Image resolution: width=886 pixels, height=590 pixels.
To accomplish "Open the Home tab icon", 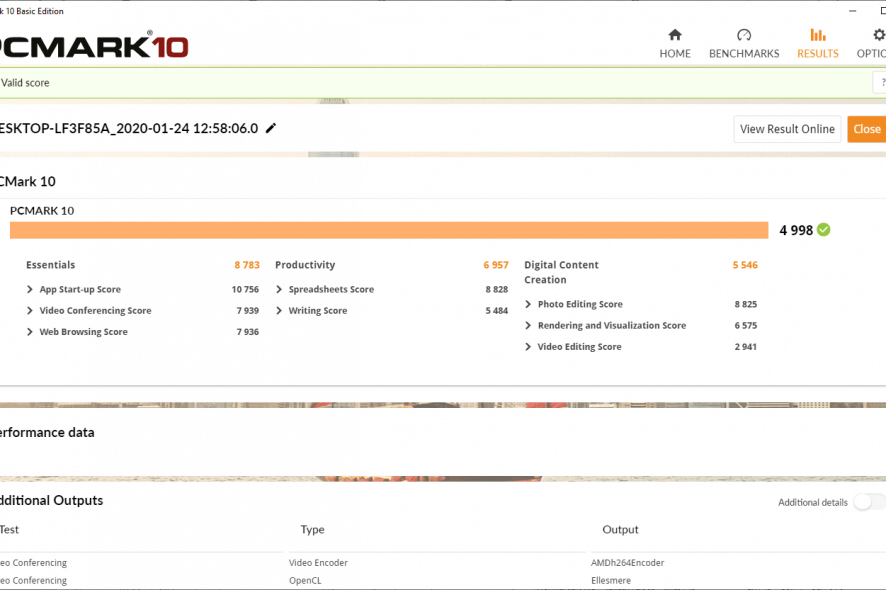I will point(675,35).
